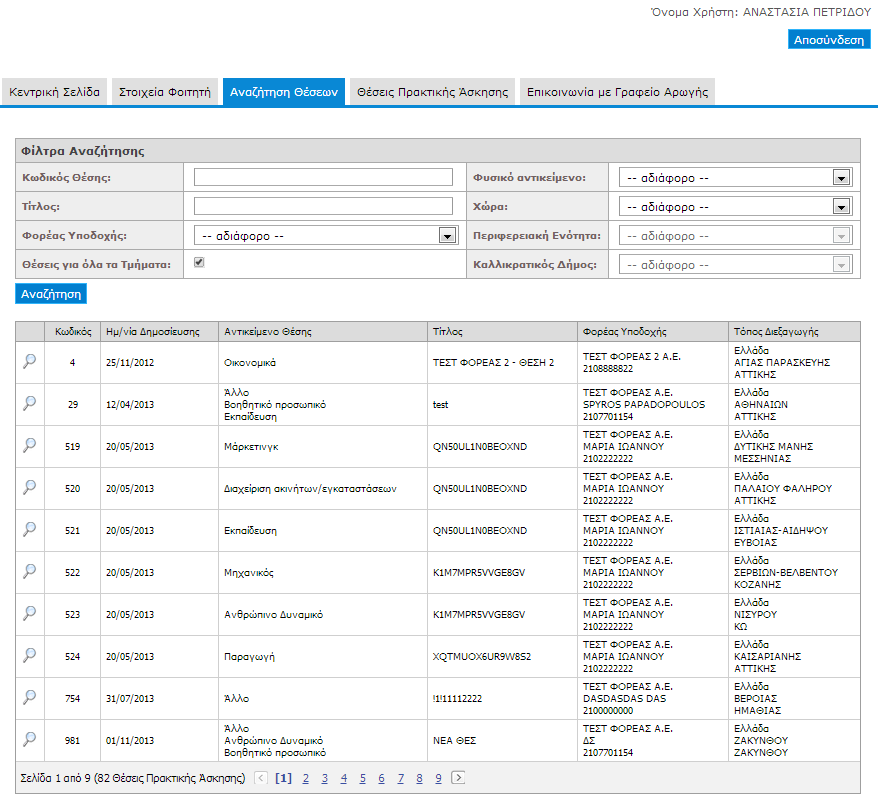Switch to 'Κεντρική Σελίδα' tab

click(x=54, y=92)
